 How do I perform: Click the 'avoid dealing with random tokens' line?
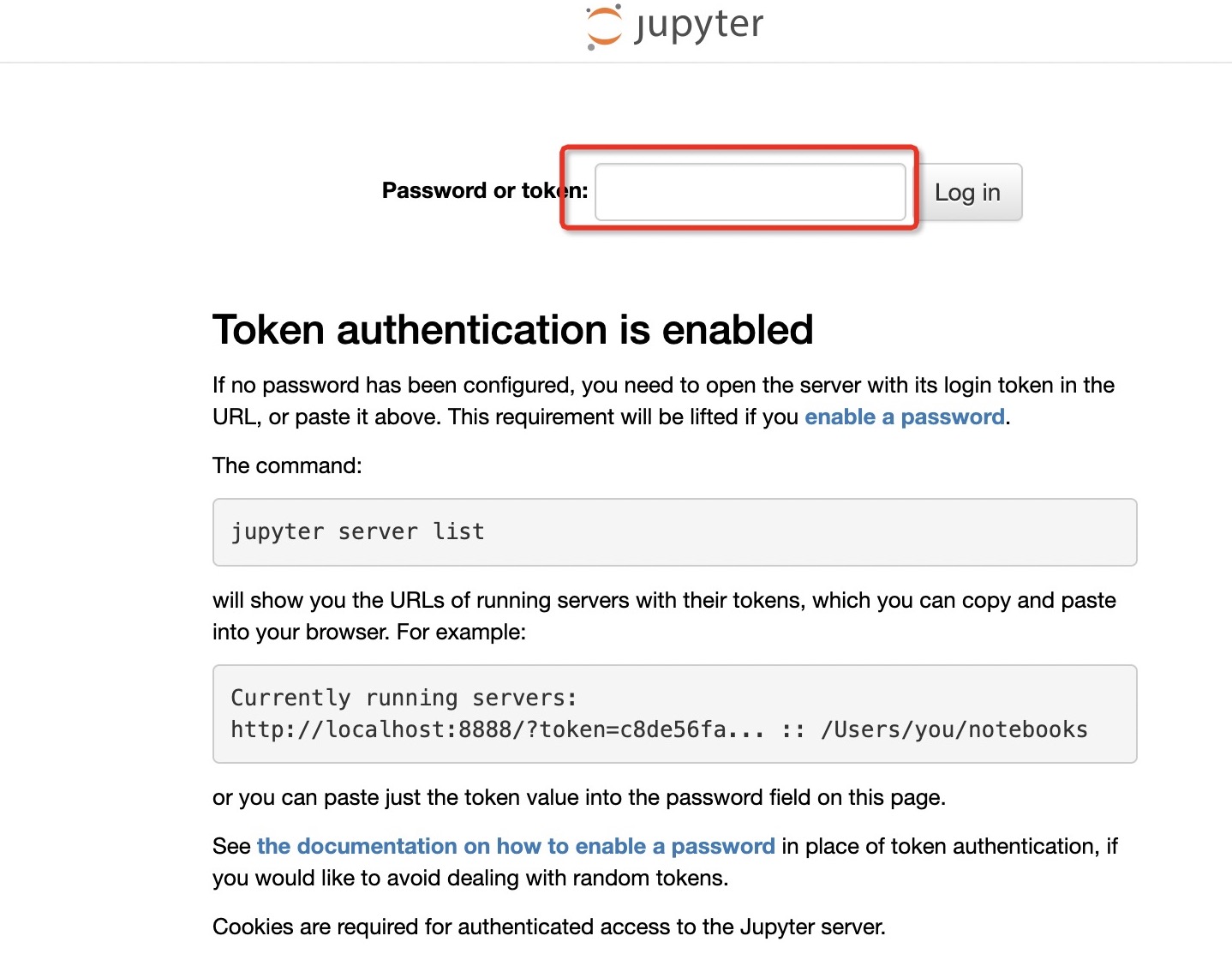pyautogui.click(x=470, y=878)
